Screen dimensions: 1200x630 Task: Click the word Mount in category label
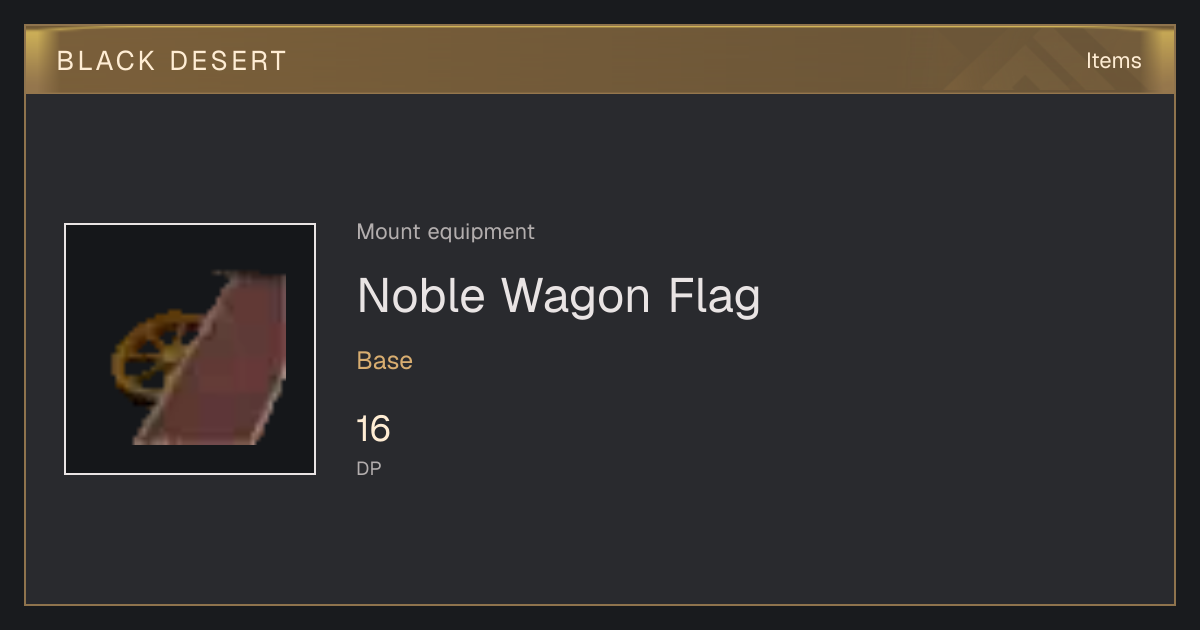389,232
